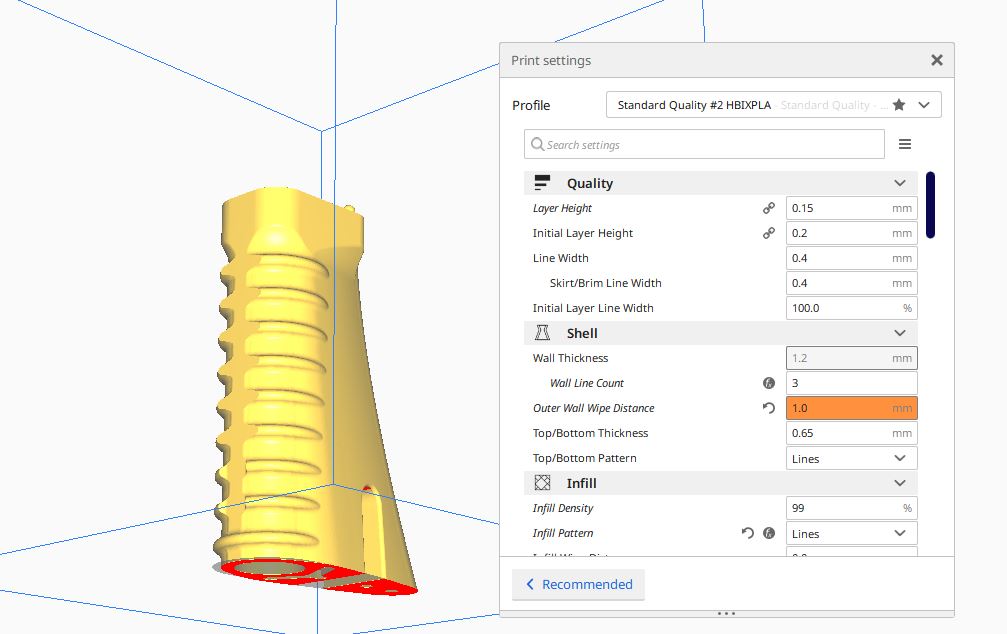Open the Top/Bottom Pattern dropdown
Image resolution: width=1007 pixels, height=634 pixels.
851,458
